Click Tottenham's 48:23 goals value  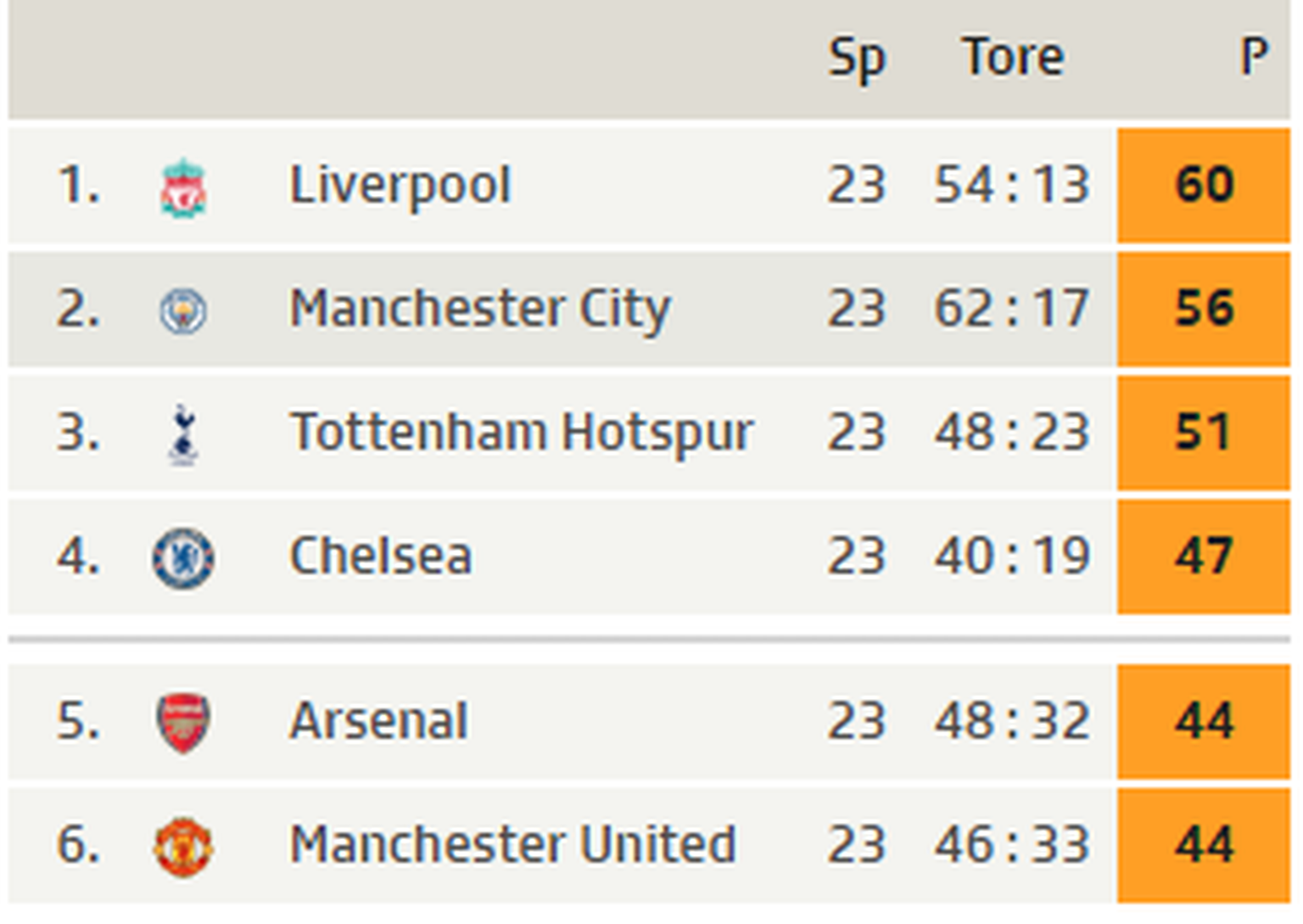pyautogui.click(x=1011, y=433)
